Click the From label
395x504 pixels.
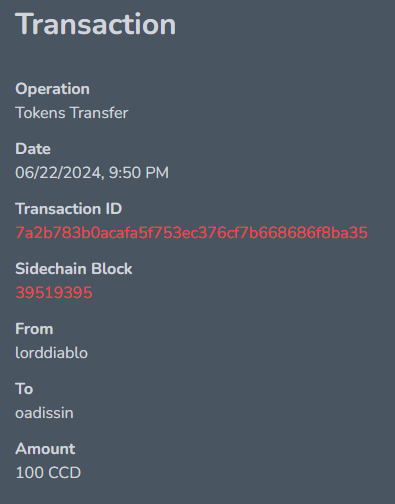click(34, 329)
